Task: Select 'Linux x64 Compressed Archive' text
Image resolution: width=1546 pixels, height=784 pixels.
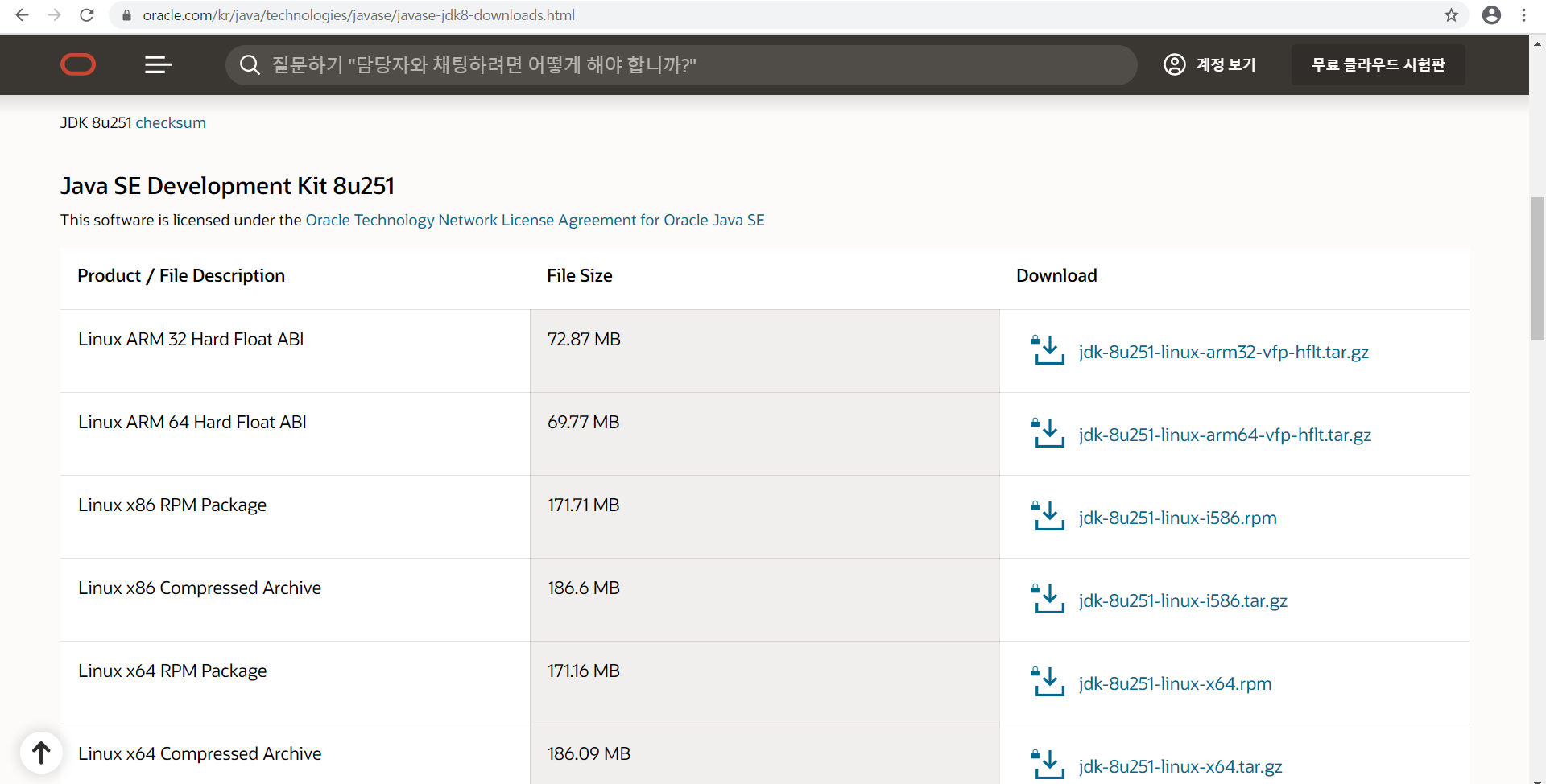Action: [x=200, y=753]
